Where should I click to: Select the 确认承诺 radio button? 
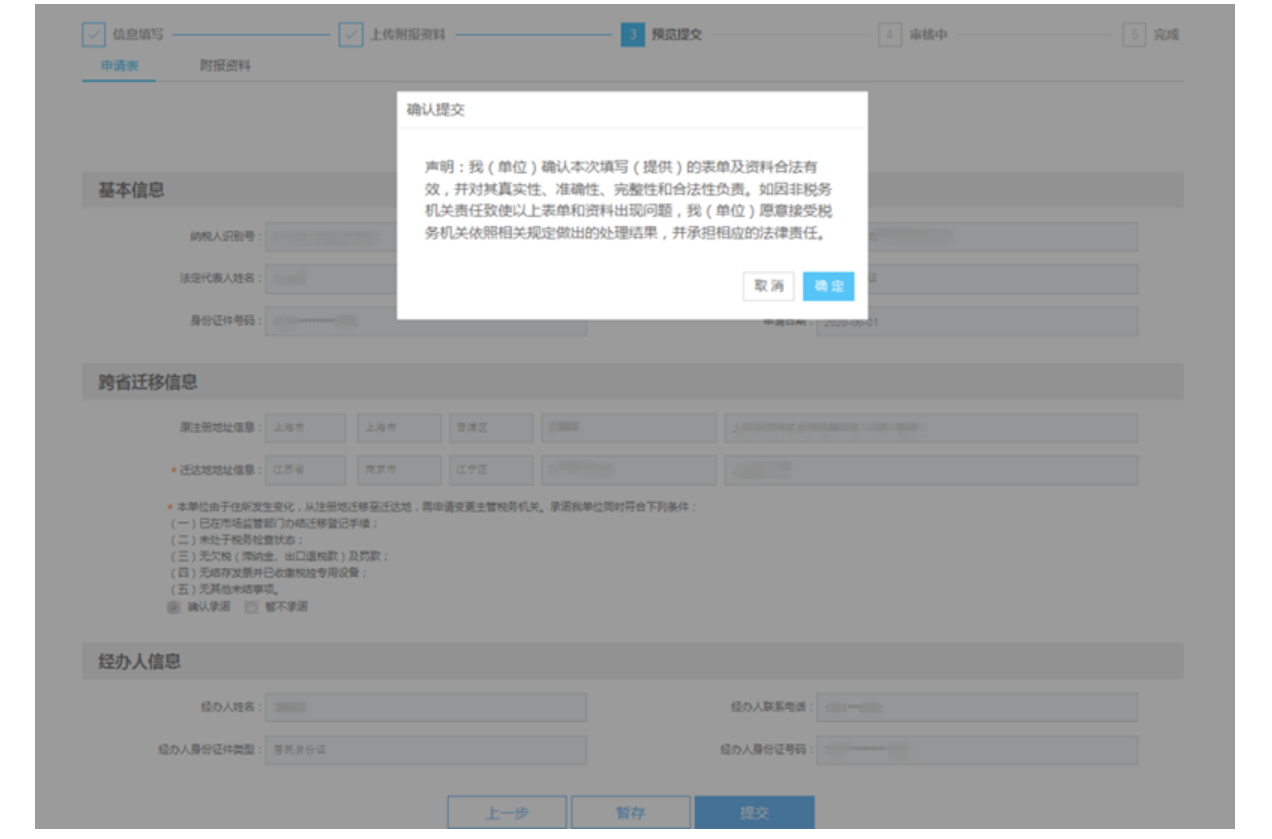pos(173,606)
